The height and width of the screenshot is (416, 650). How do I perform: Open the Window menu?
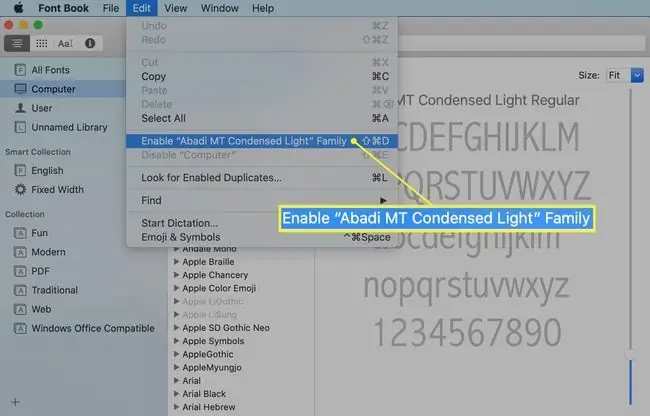point(219,8)
